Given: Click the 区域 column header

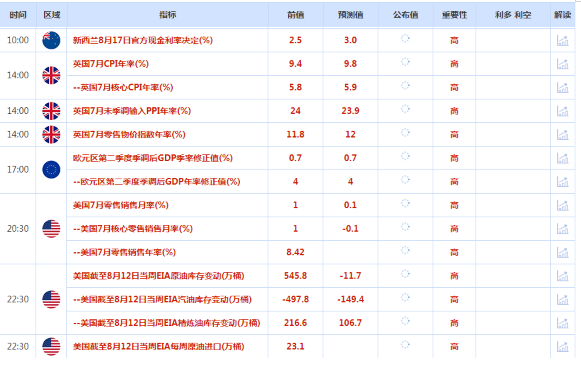Looking at the screenshot, I should (x=52, y=15).
